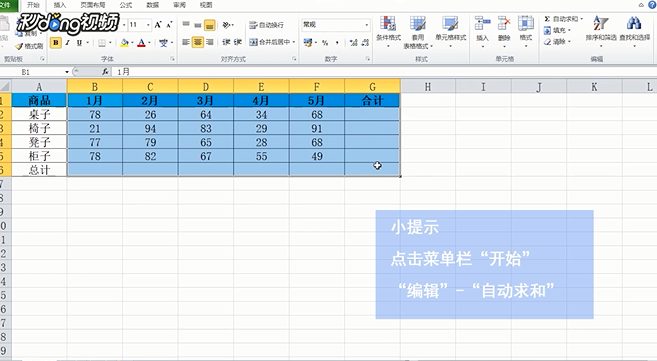Toggle Wrap Text (自动换行)
Viewport: 657px width, 361px height.
[x=266, y=25]
